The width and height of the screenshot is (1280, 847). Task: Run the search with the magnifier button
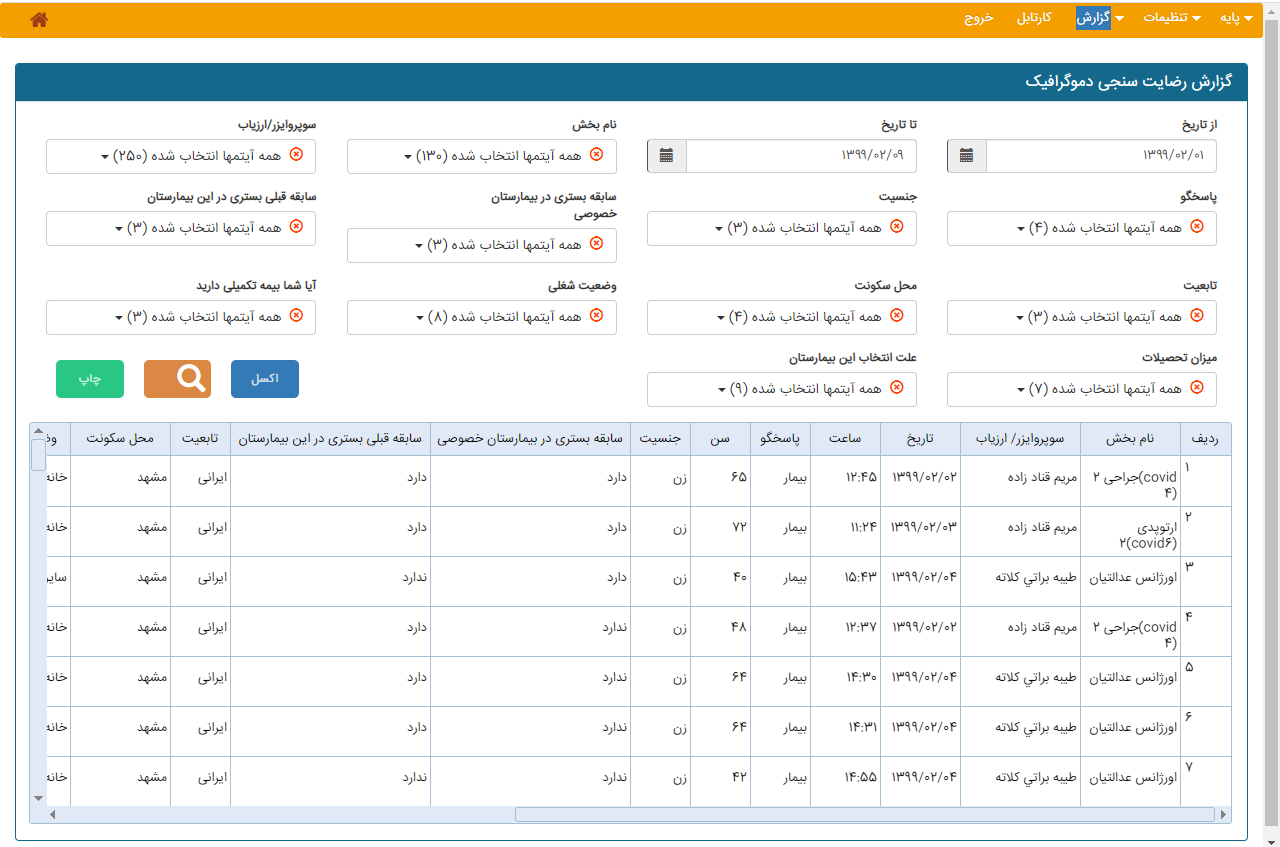pos(178,379)
